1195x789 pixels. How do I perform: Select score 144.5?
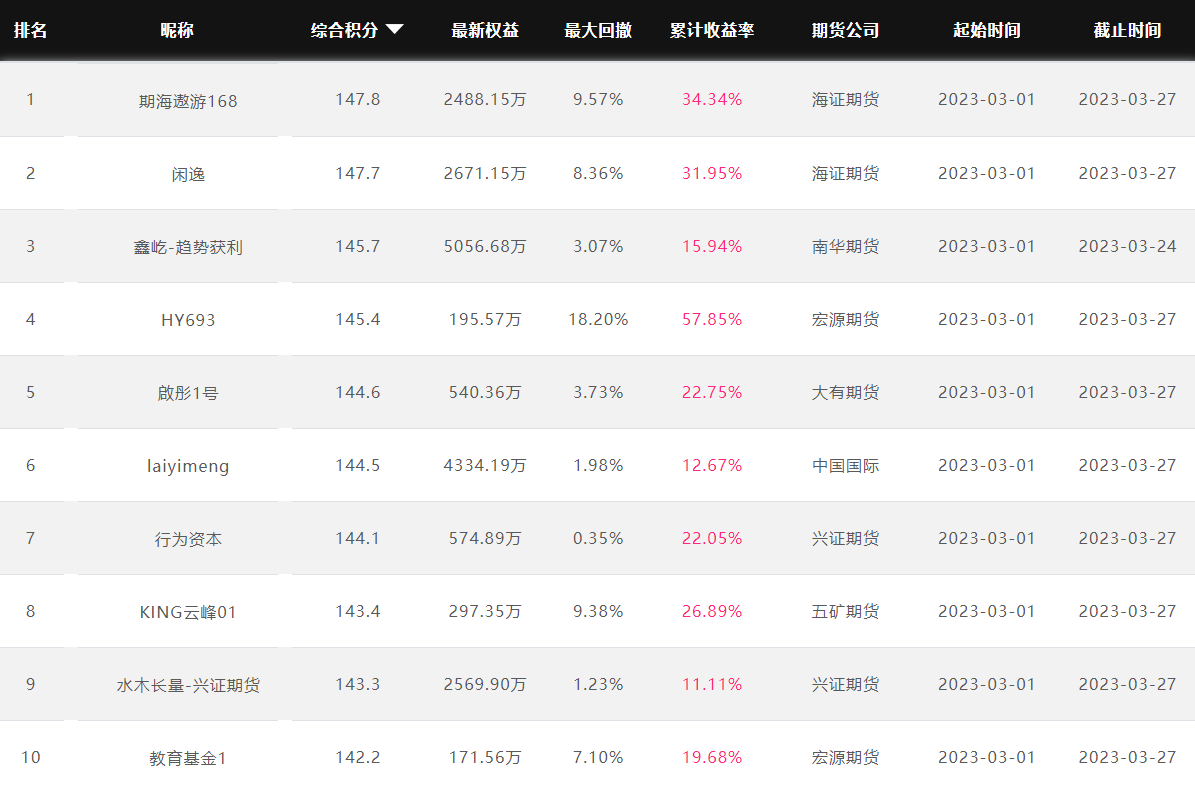click(x=357, y=466)
